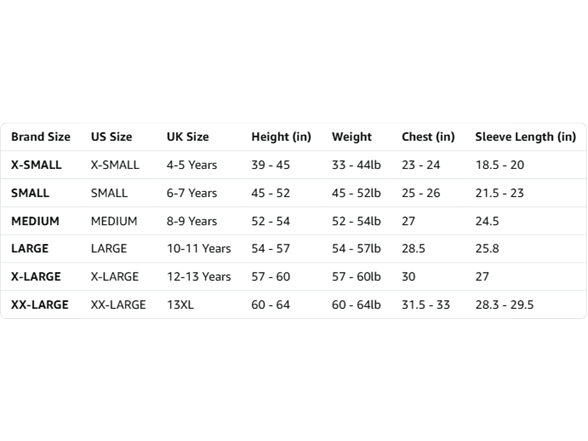588x441 pixels.
Task: Click the 52 - 54 height cell
Action: tap(270, 221)
